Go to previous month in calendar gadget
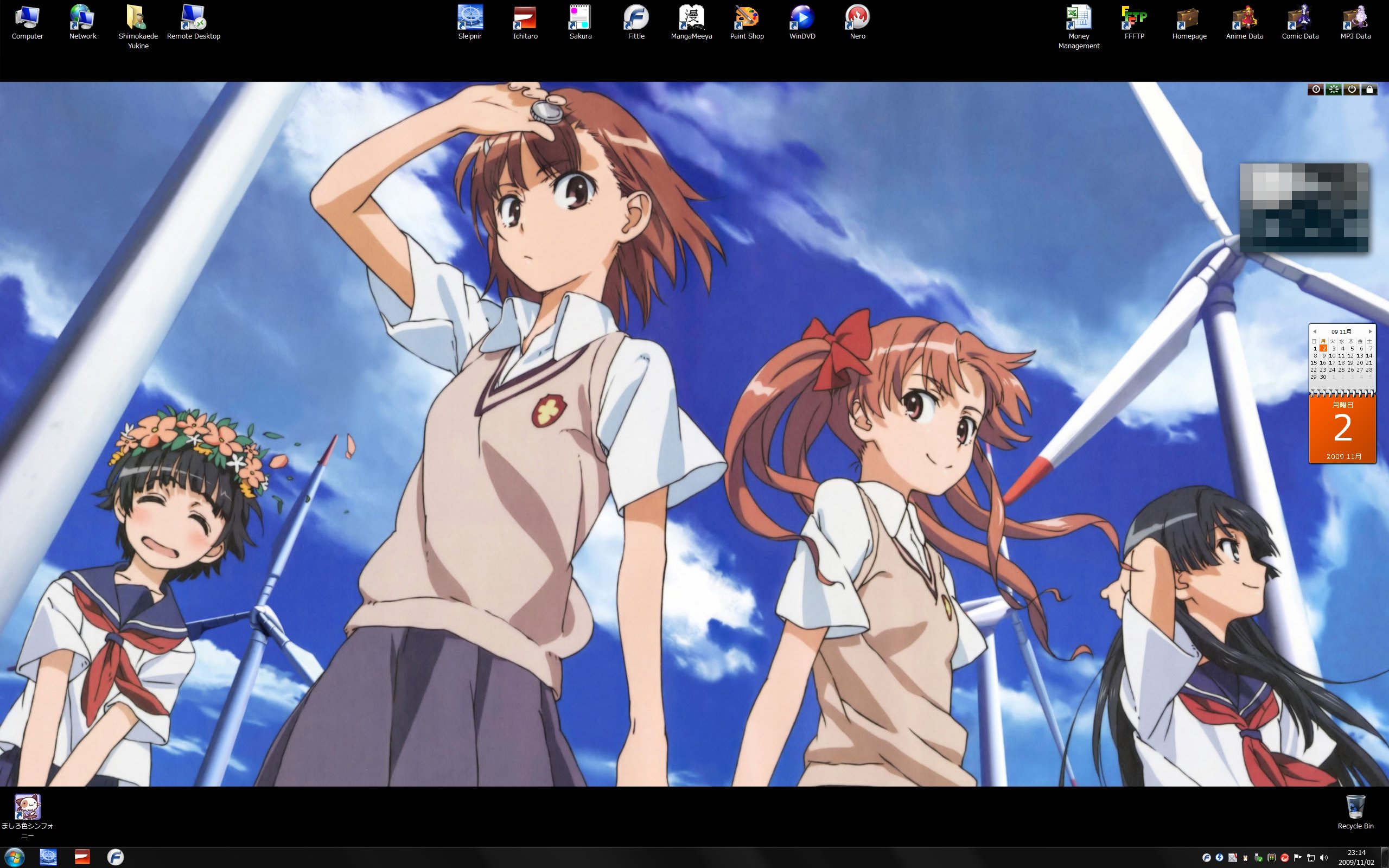 pos(1315,332)
